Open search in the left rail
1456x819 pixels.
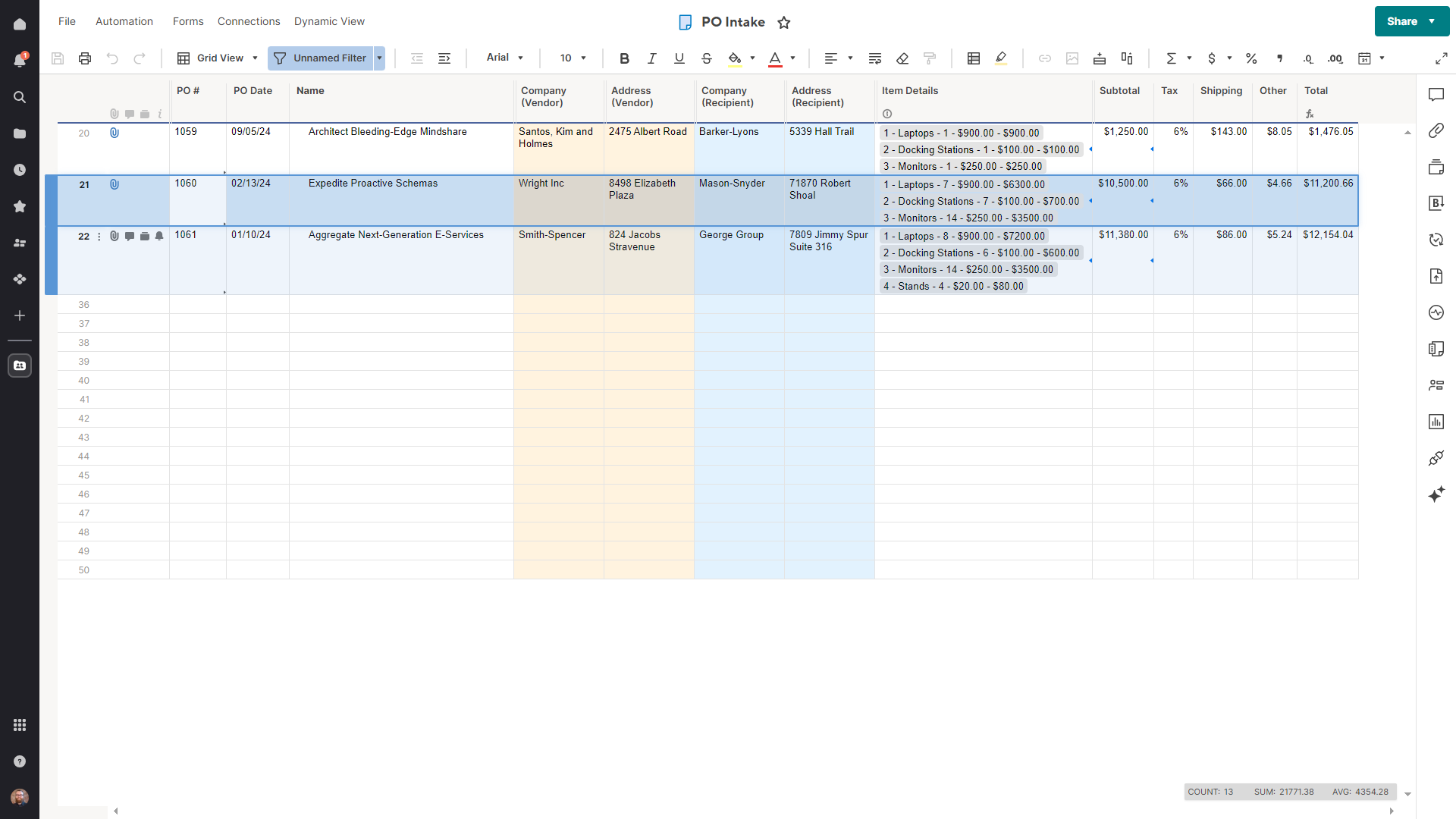tap(20, 97)
